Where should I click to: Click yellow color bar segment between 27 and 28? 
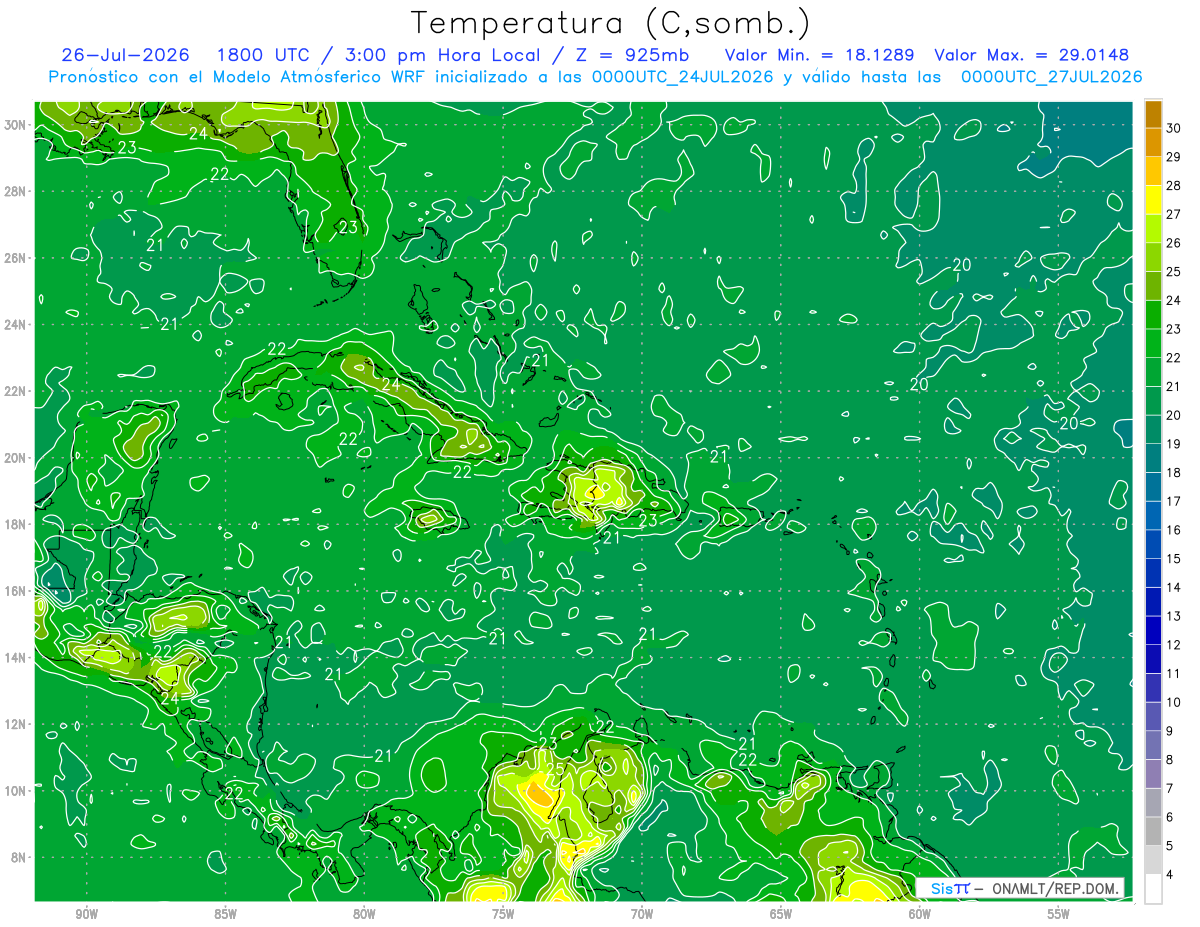(x=1154, y=200)
